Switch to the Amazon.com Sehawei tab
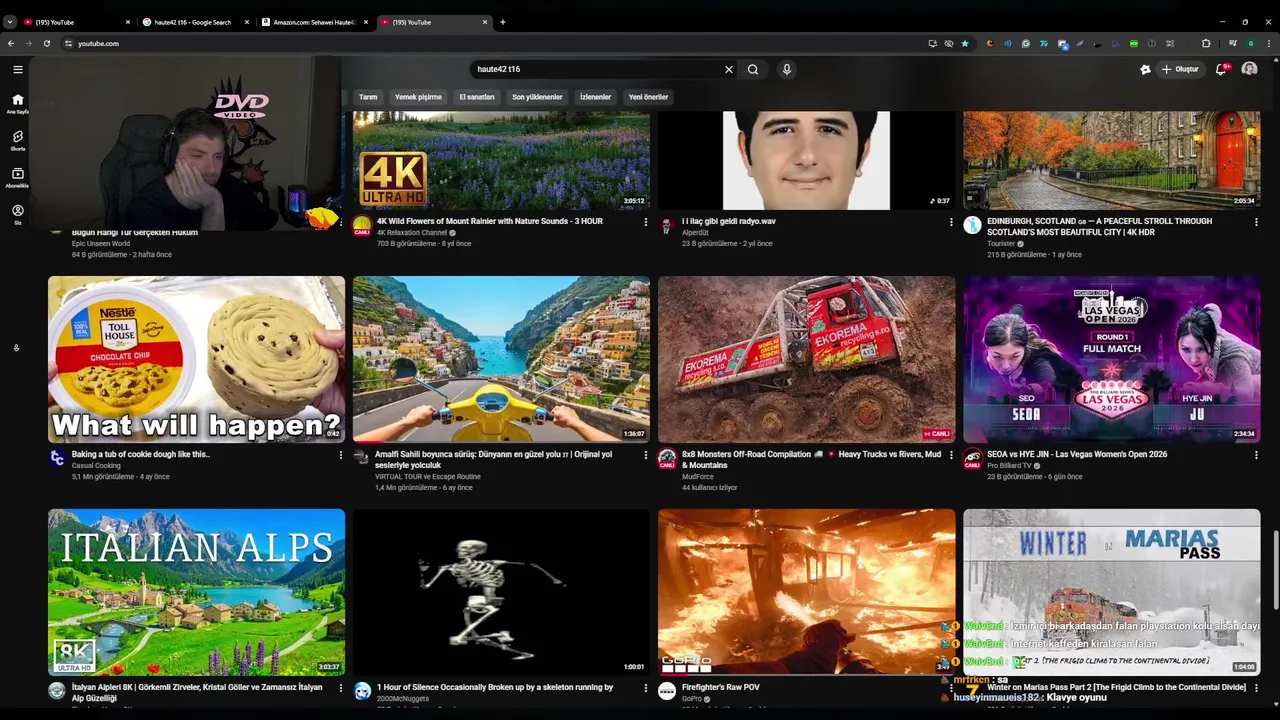The width and height of the screenshot is (1280, 720). [313, 22]
